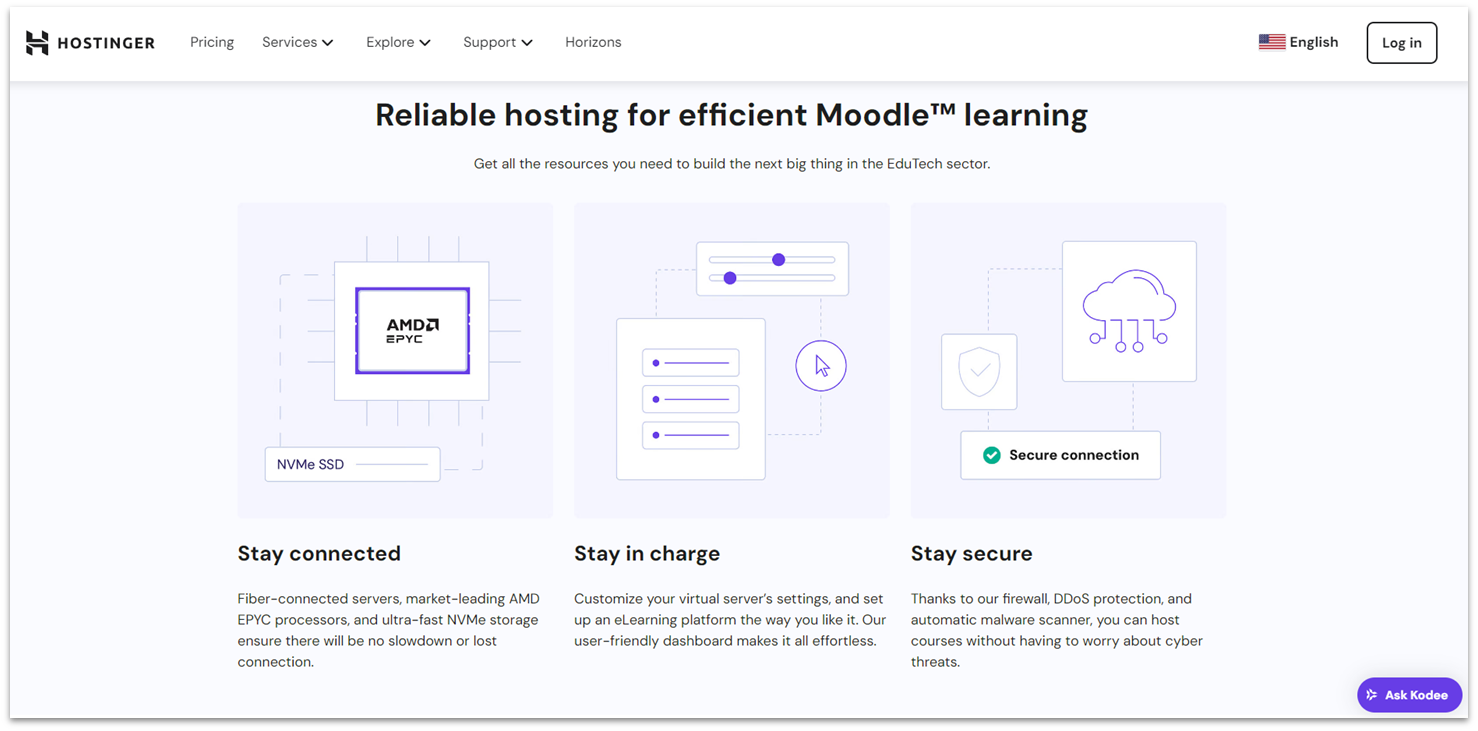This screenshot has height=731, width=1478.
Task: Click the cloud network icon
Action: point(1129,311)
